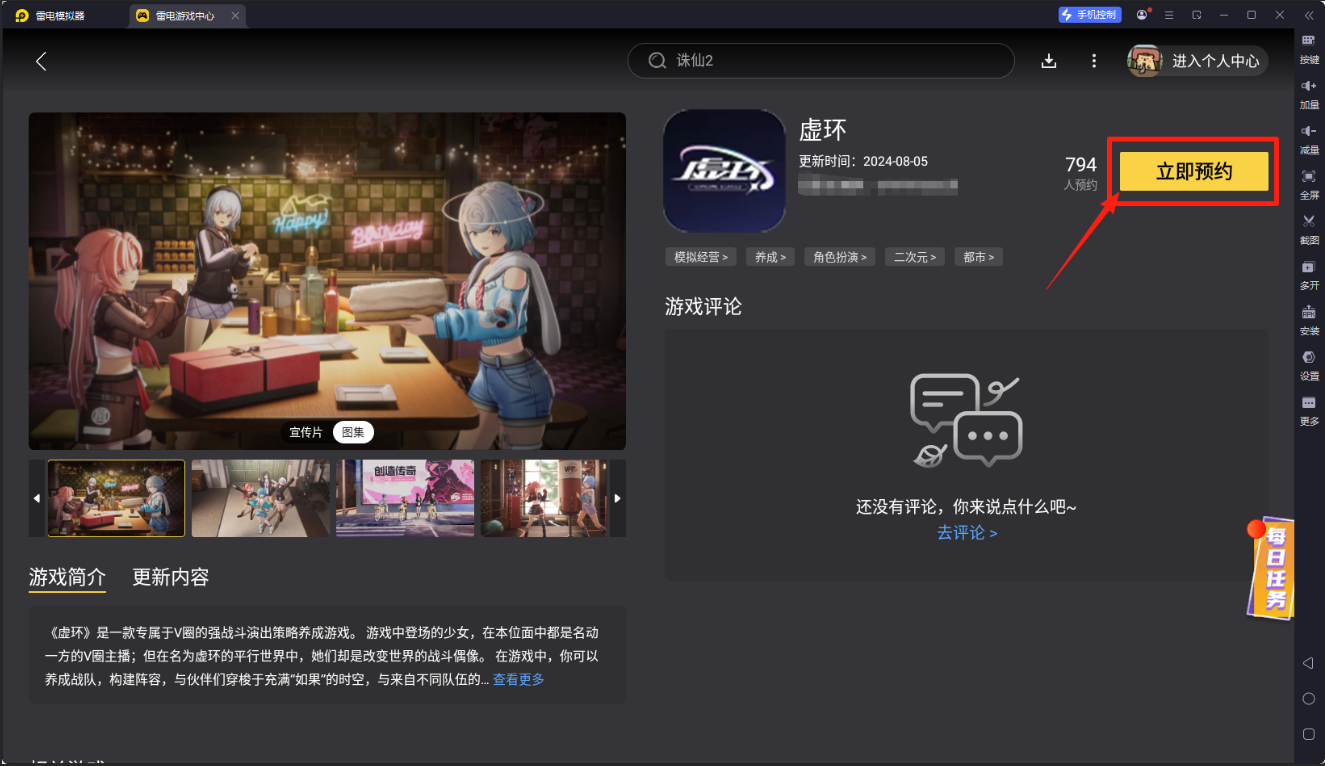
Task: Open the 都市 tag
Action: [978, 257]
